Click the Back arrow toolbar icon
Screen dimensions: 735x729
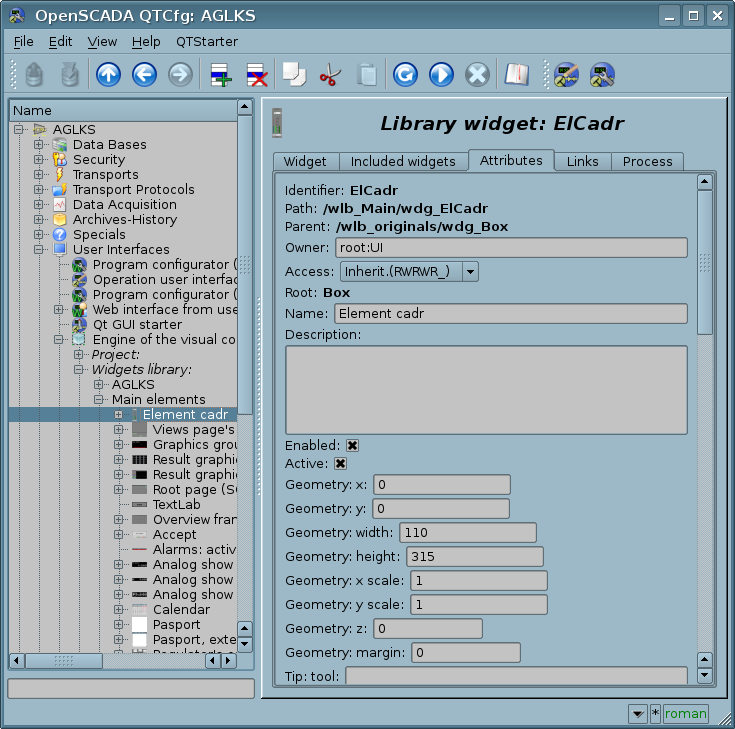click(144, 74)
